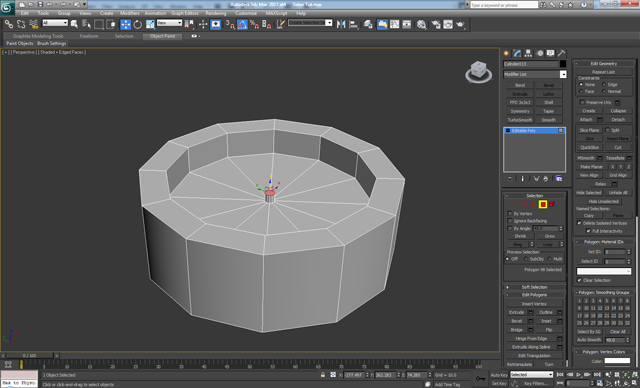Click the Mirror tool icon
This screenshot has height=388, width=640.
[x=341, y=24]
